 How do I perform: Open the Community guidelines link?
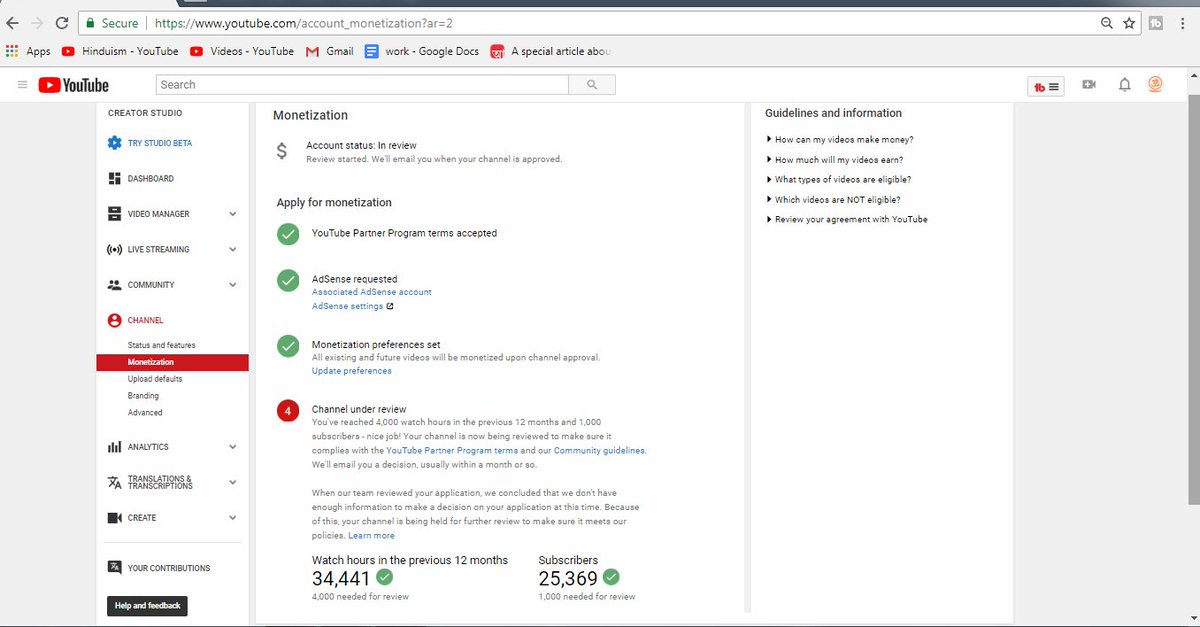click(599, 451)
